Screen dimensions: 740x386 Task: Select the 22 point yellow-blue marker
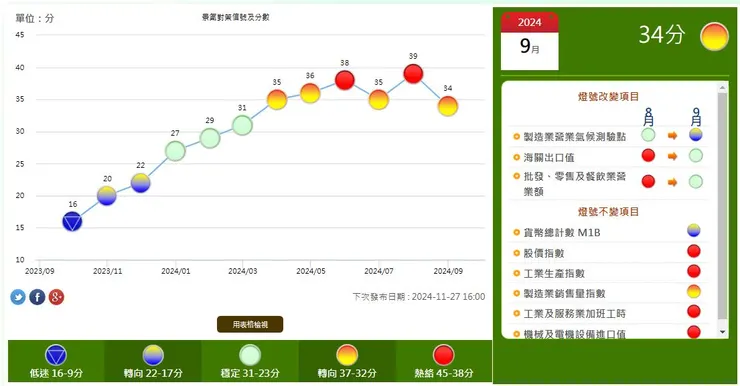point(141,183)
